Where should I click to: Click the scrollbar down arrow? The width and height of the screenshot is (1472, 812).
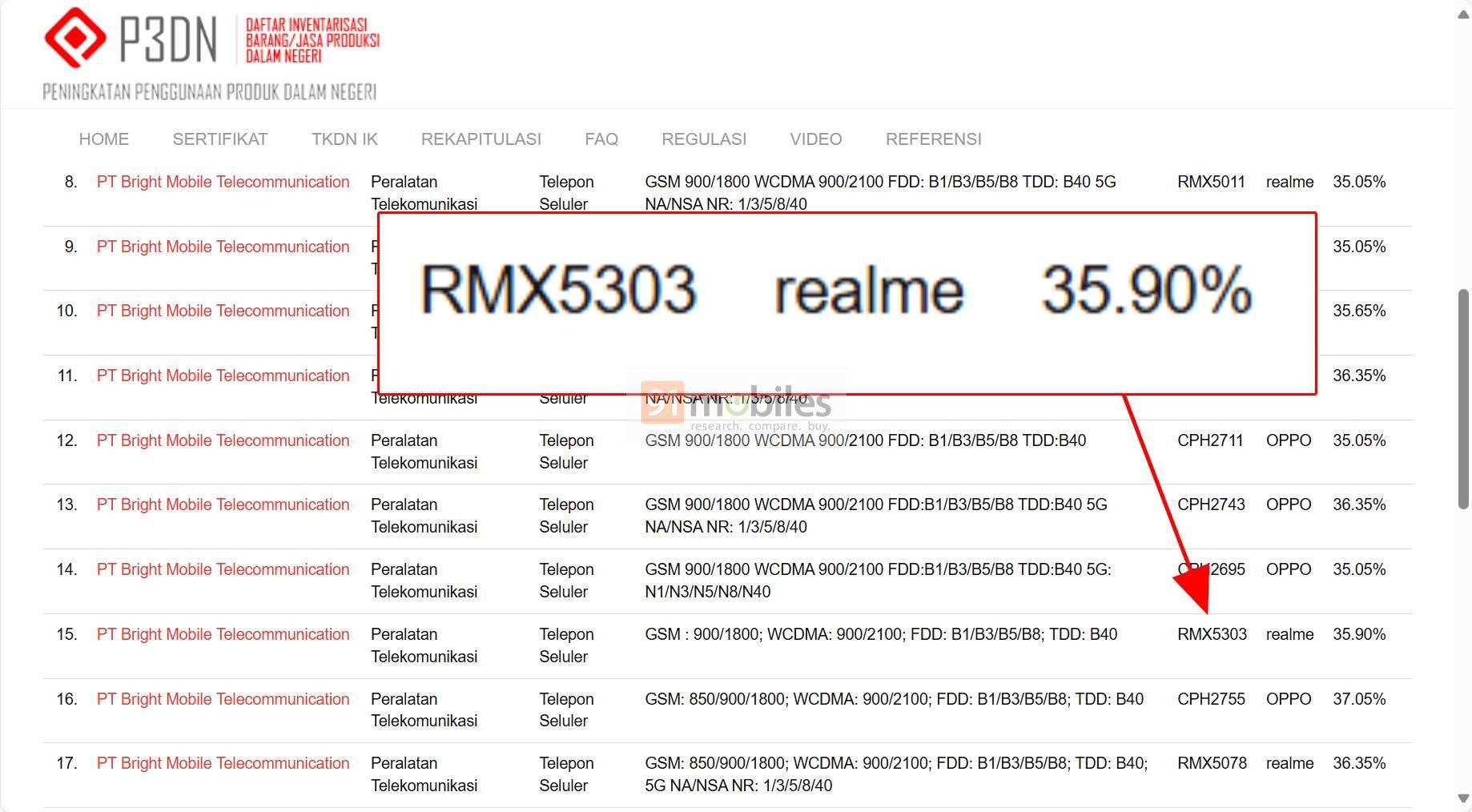[x=1463, y=798]
